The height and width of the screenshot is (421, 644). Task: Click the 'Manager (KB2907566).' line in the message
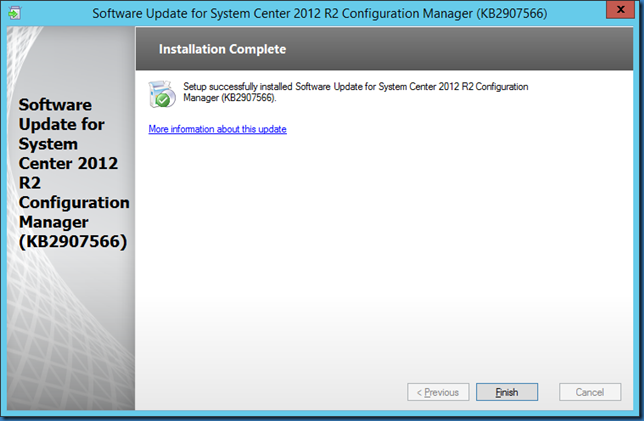point(231,98)
